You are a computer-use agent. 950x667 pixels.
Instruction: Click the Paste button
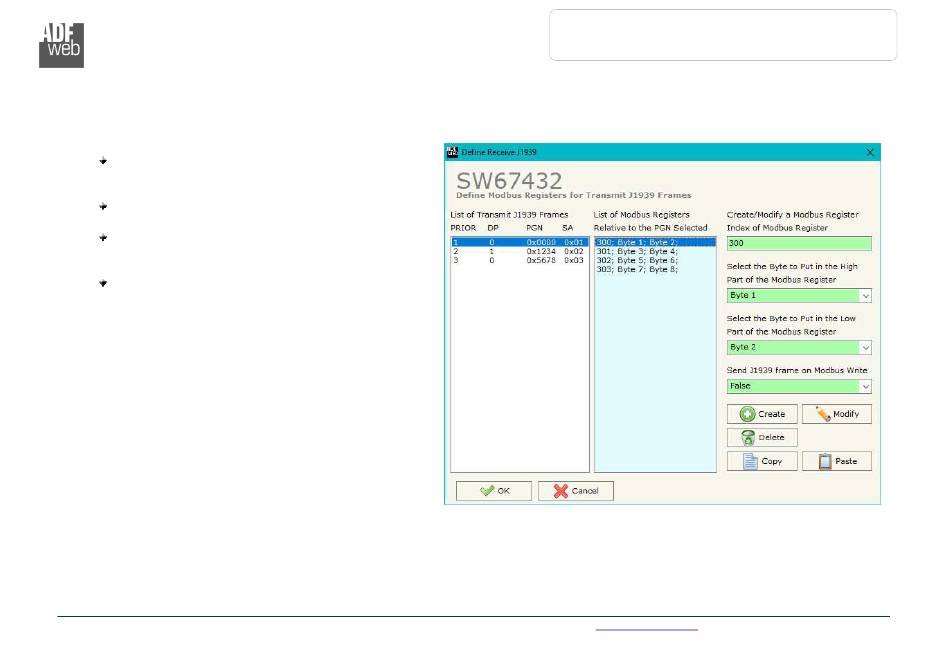pos(837,461)
